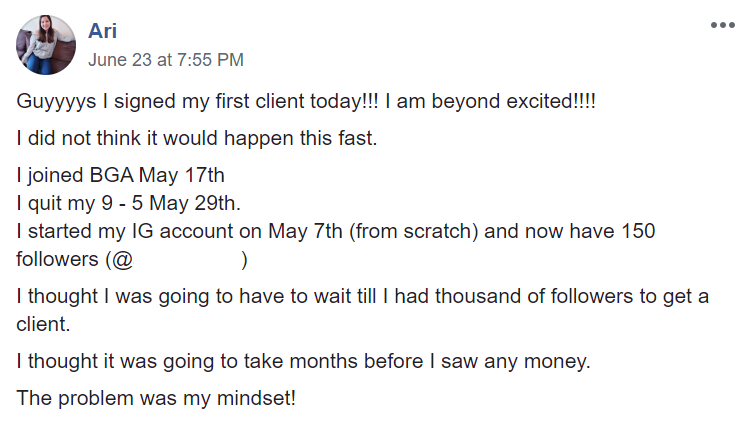This screenshot has width=755, height=428.
Task: Click the word followers before the @ sign
Action: coord(57,259)
